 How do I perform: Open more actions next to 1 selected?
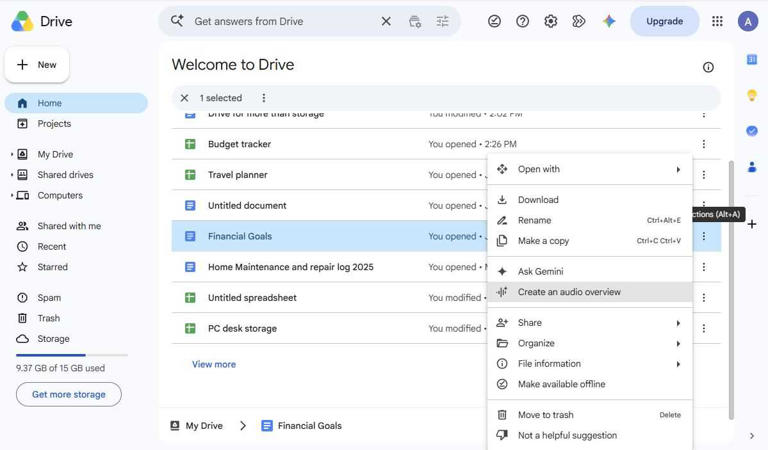[264, 98]
